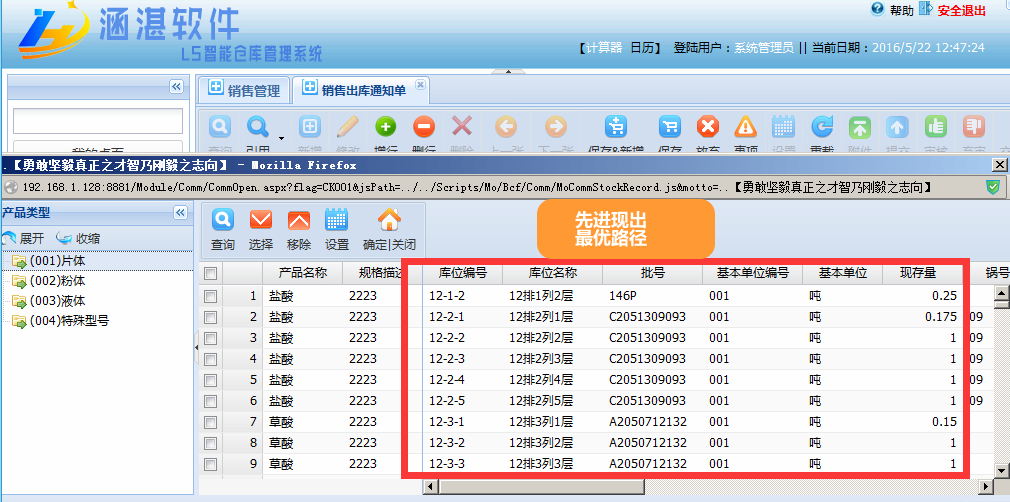Click the green plus add icon
Screen dimensions: 1010x502
[385, 127]
